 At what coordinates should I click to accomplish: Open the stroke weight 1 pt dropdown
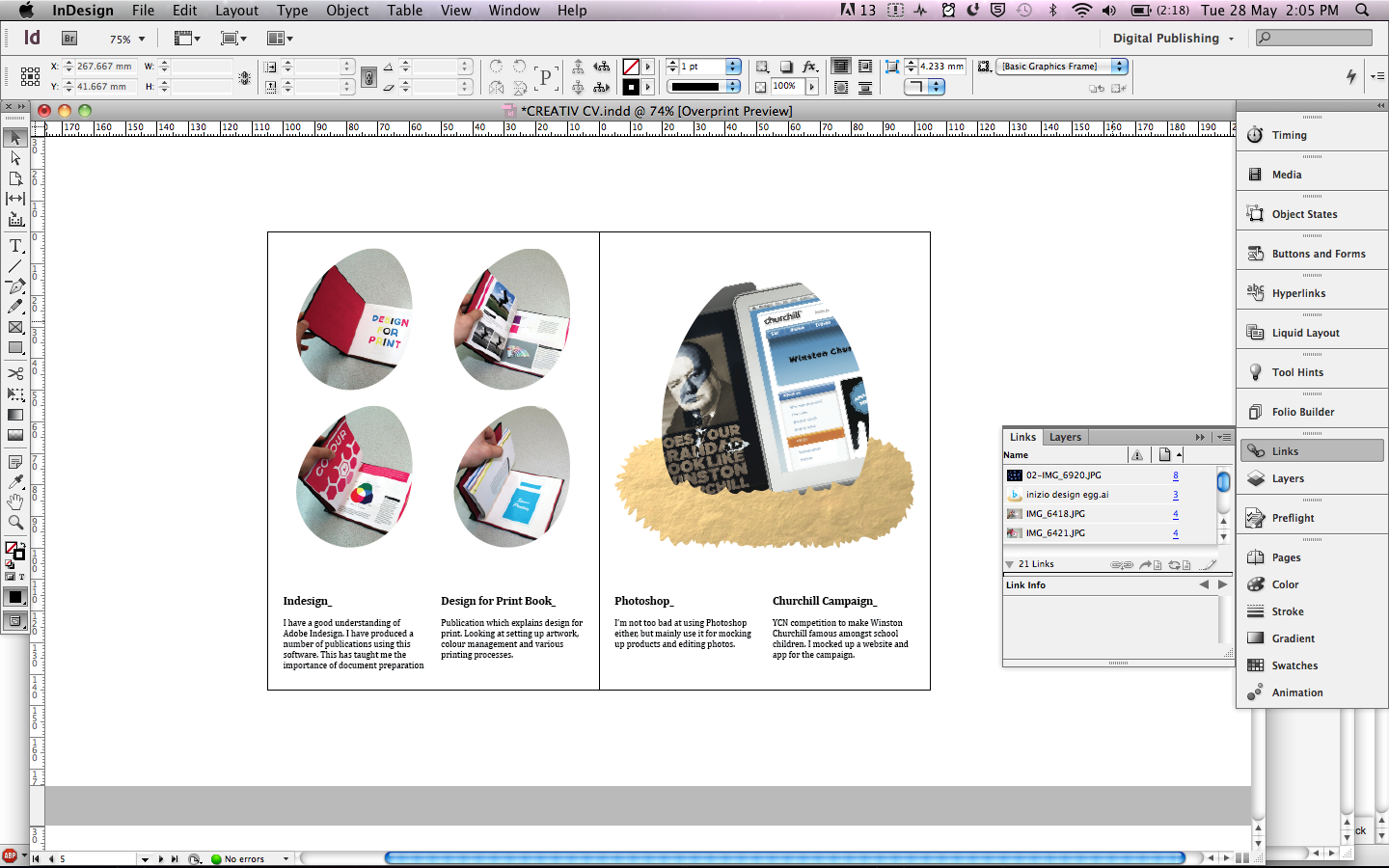pyautogui.click(x=733, y=67)
